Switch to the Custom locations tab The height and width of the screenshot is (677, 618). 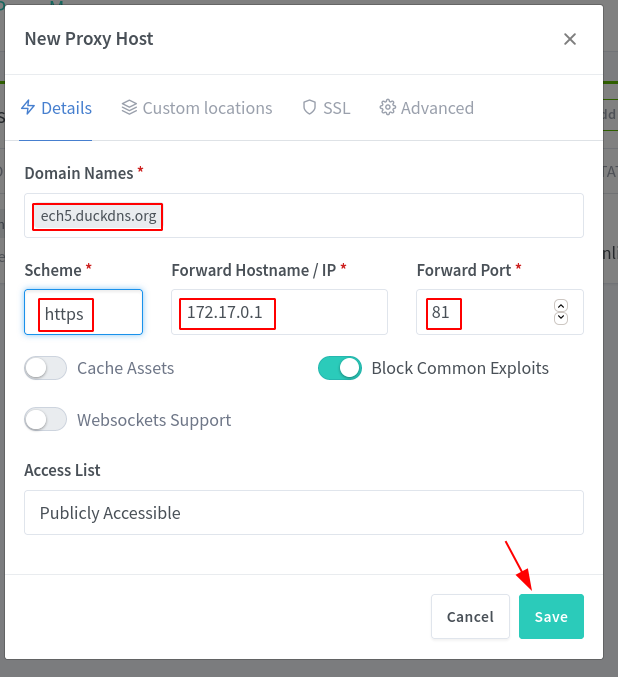coord(197,108)
